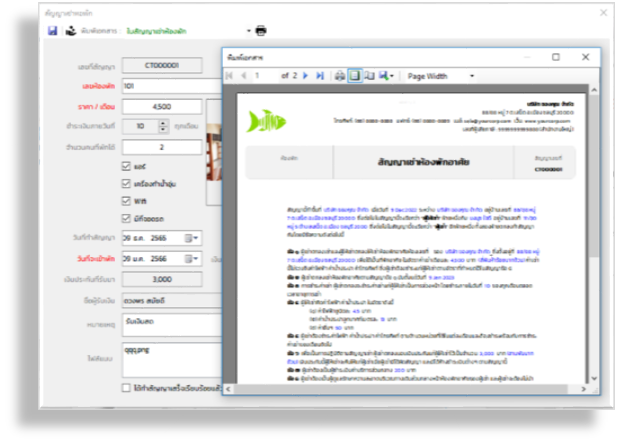The width and height of the screenshot is (617, 444).
Task: Click print icon in preview toolbar
Action: pos(340,76)
